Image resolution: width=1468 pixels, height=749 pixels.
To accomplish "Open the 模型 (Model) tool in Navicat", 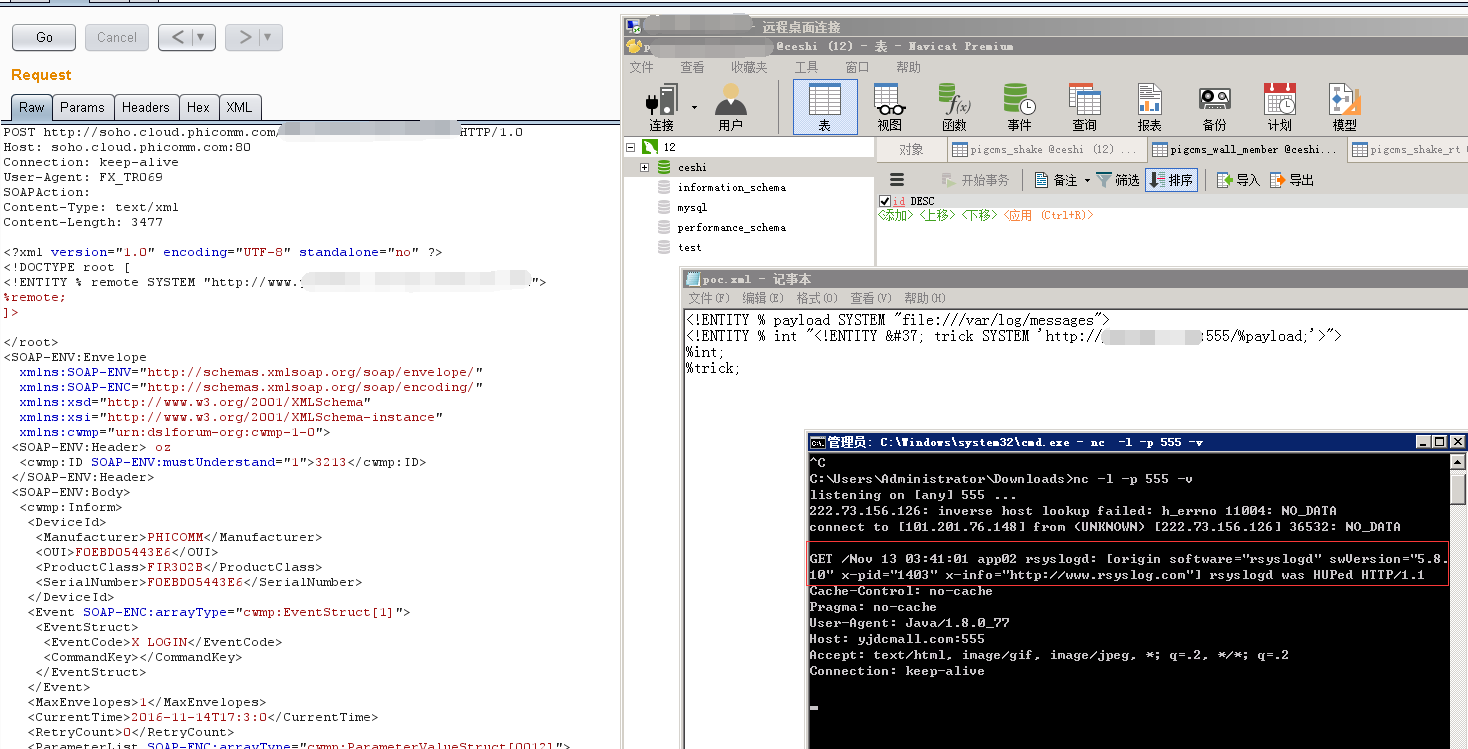I will 1344,108.
